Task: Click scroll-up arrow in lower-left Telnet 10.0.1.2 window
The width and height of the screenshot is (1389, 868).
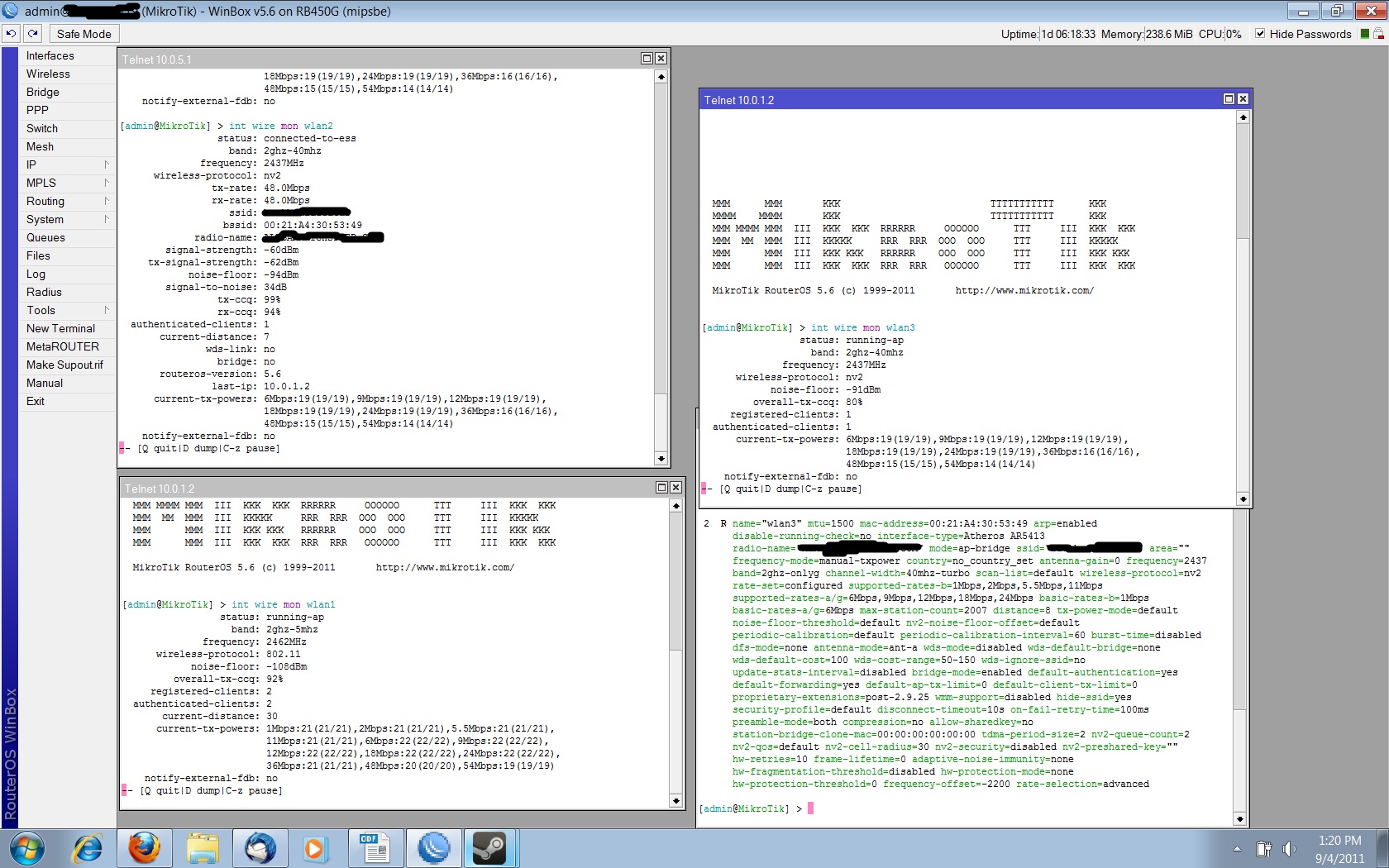Action: tap(676, 506)
